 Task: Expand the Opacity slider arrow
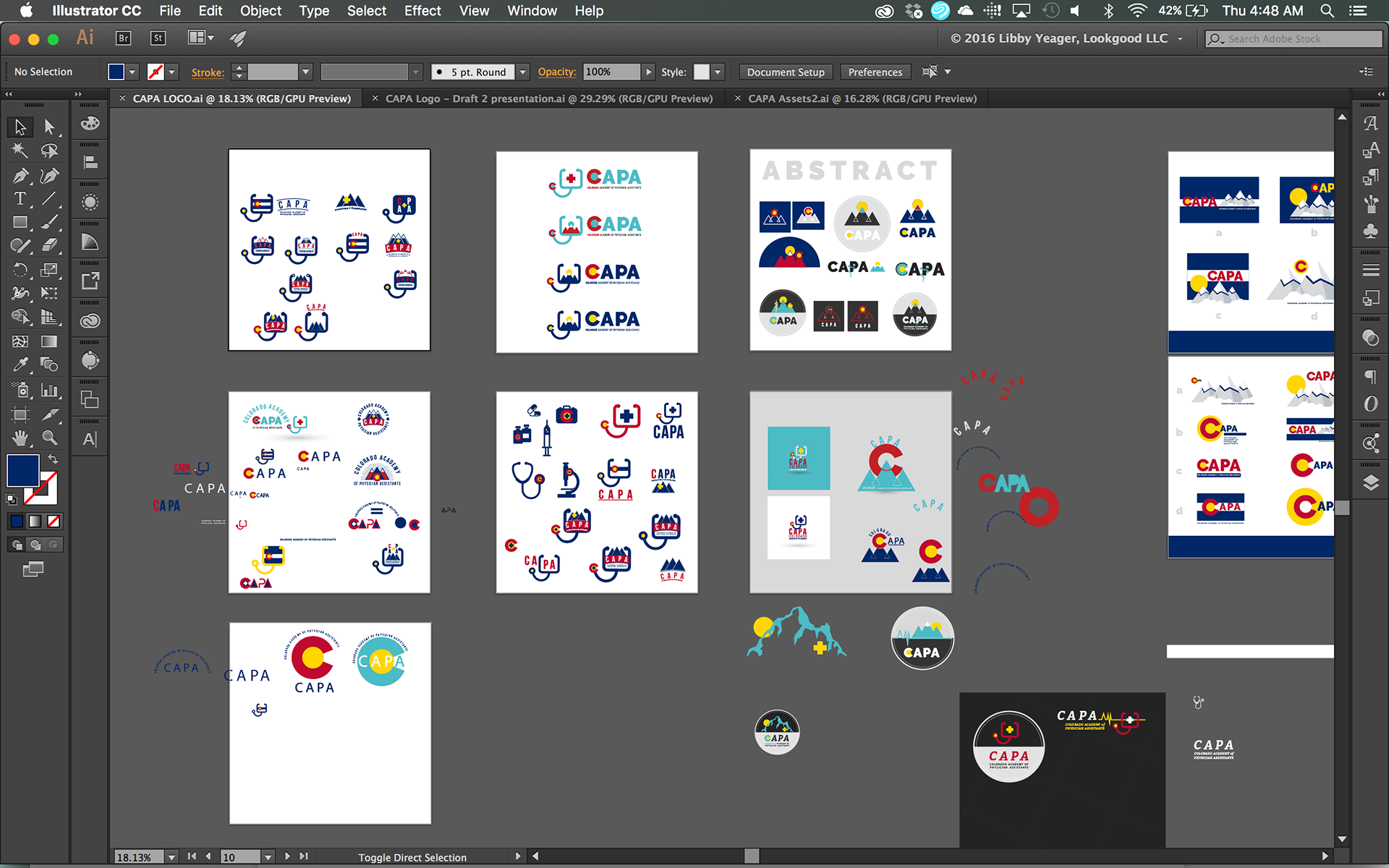[649, 72]
